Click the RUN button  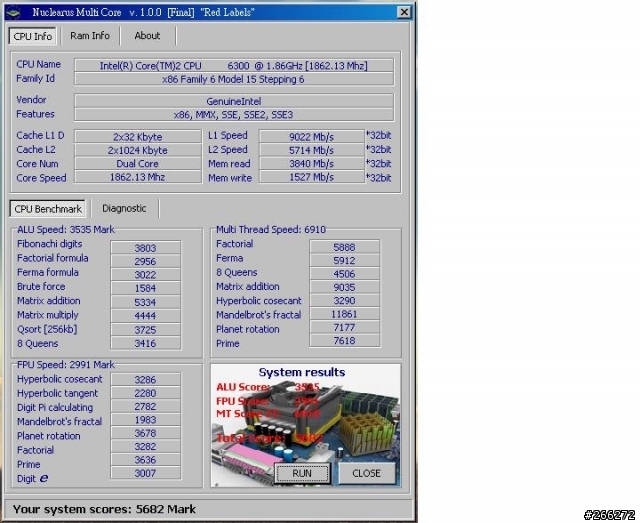[302, 473]
